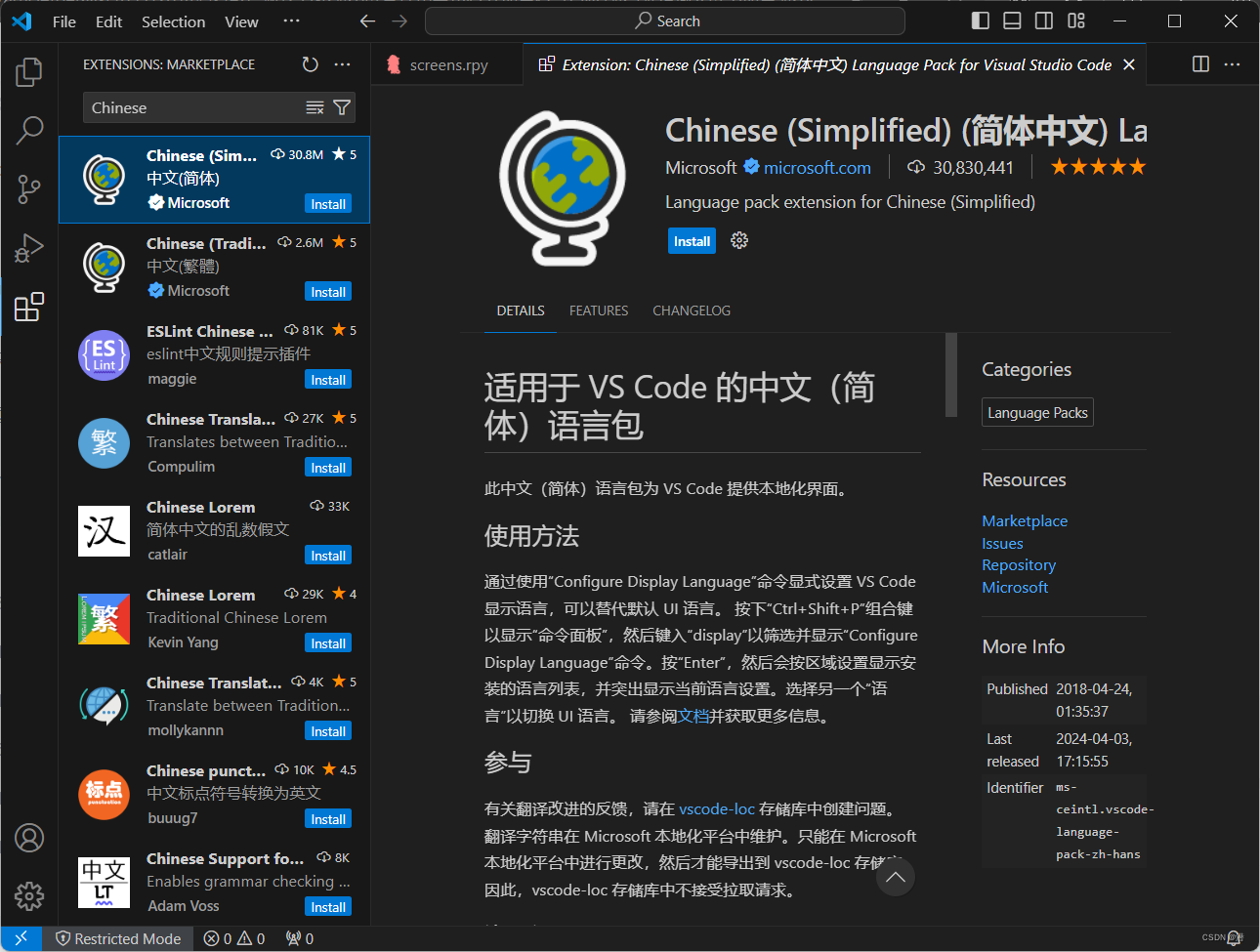Install Chinese (Traditional) language pack
Image resolution: width=1260 pixels, height=952 pixels.
[x=328, y=292]
